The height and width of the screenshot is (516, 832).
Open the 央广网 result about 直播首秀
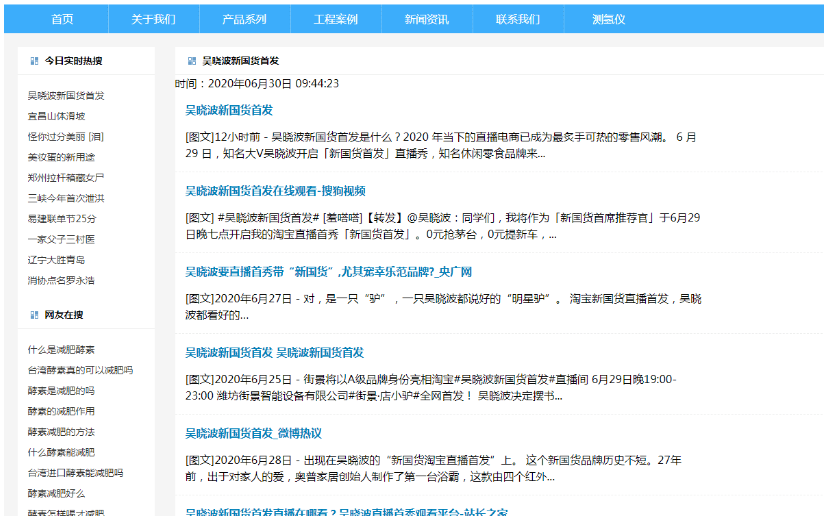pos(328,272)
